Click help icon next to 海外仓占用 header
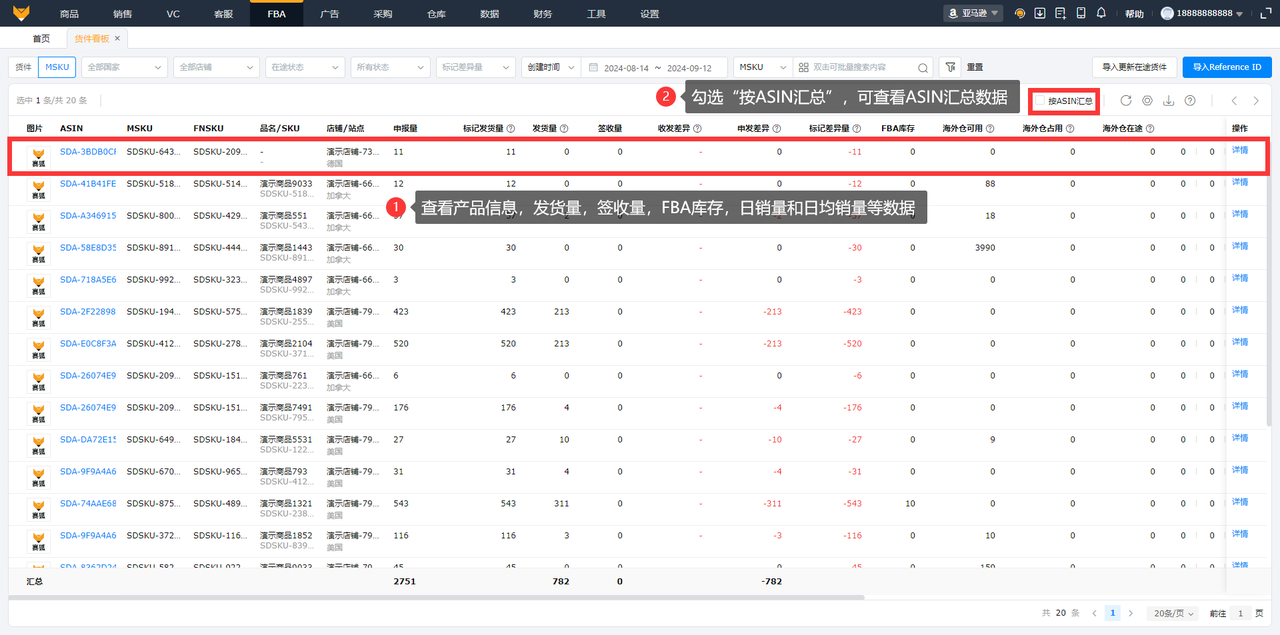1280x635 pixels. 1070,129
